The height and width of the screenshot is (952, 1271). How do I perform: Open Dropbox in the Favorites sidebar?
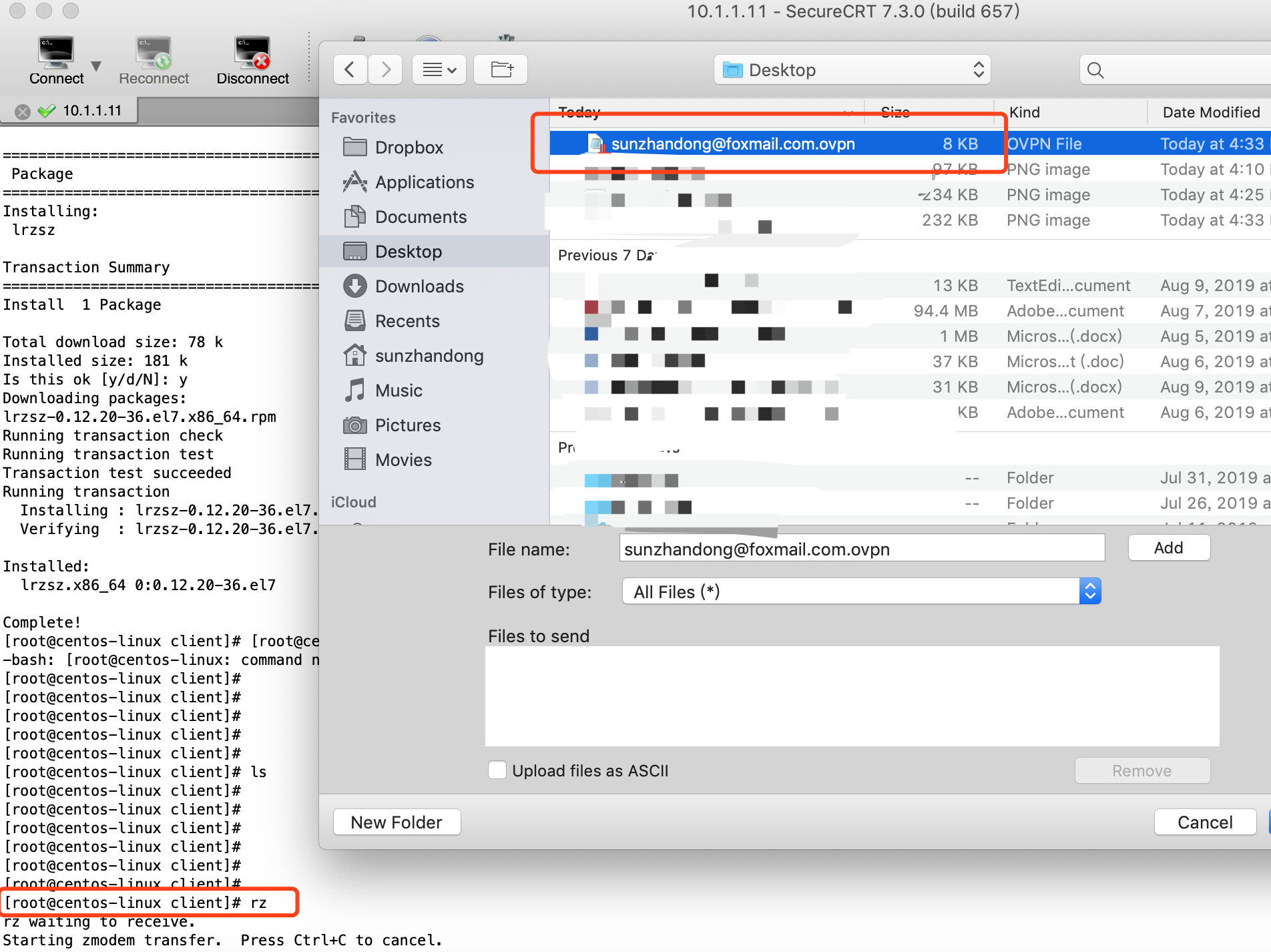click(409, 148)
